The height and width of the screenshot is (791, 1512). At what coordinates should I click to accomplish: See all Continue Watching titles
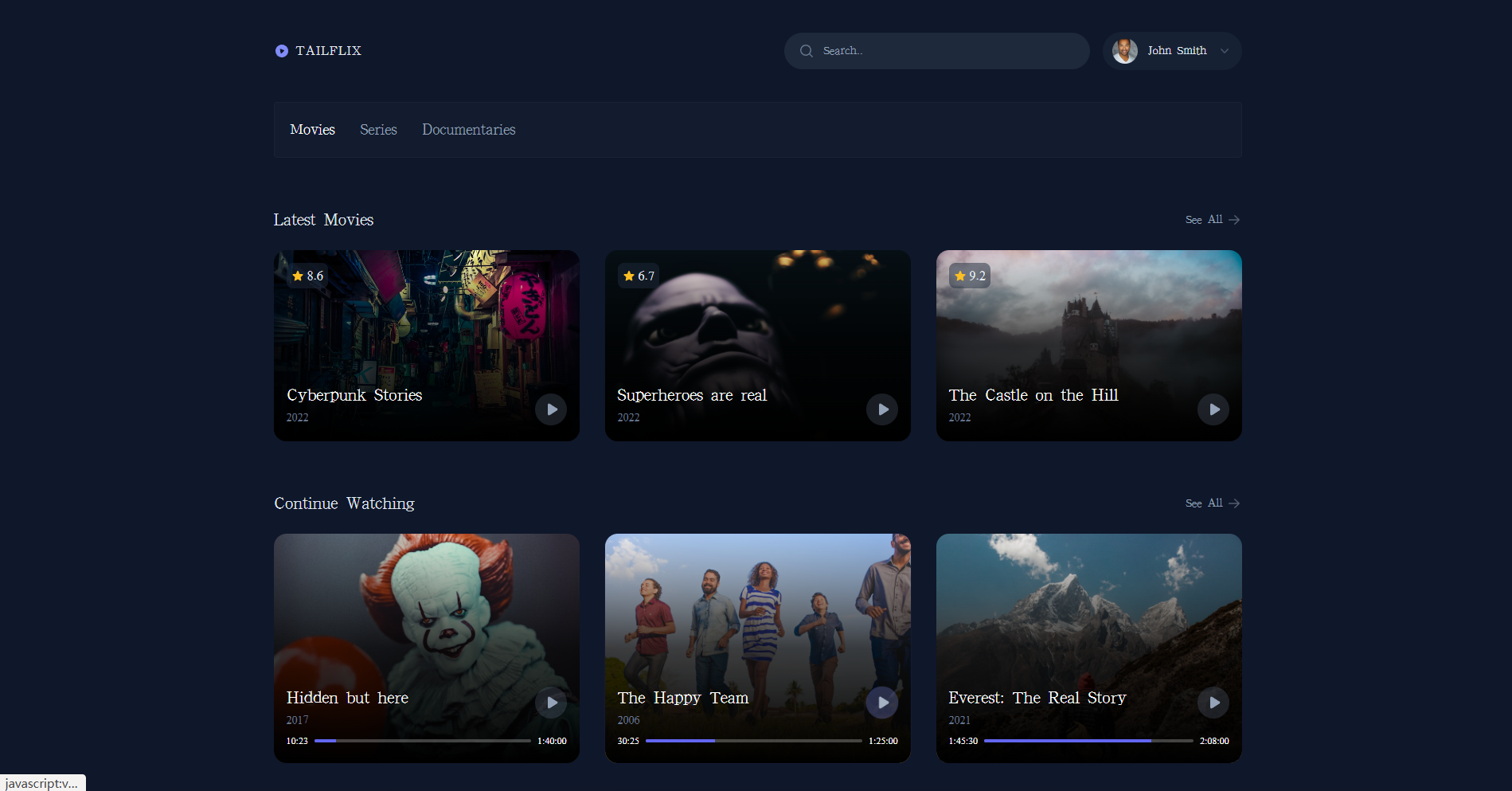pos(1213,503)
